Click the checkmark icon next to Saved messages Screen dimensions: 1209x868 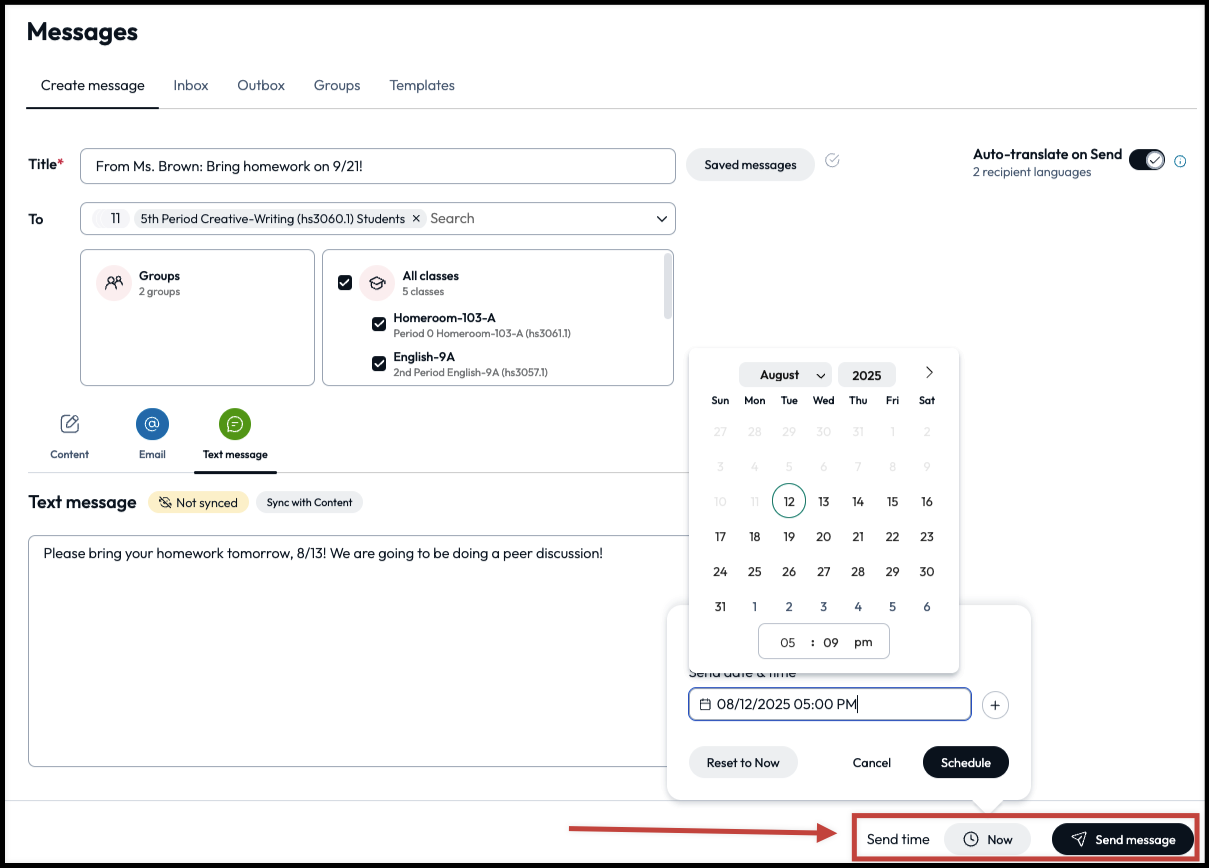pyautogui.click(x=832, y=161)
